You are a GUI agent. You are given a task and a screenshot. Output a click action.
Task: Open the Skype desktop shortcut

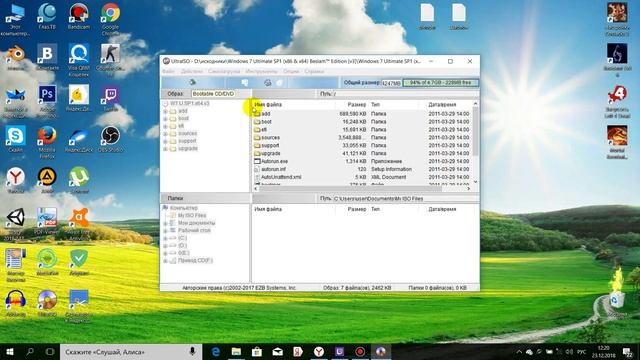coord(16,139)
